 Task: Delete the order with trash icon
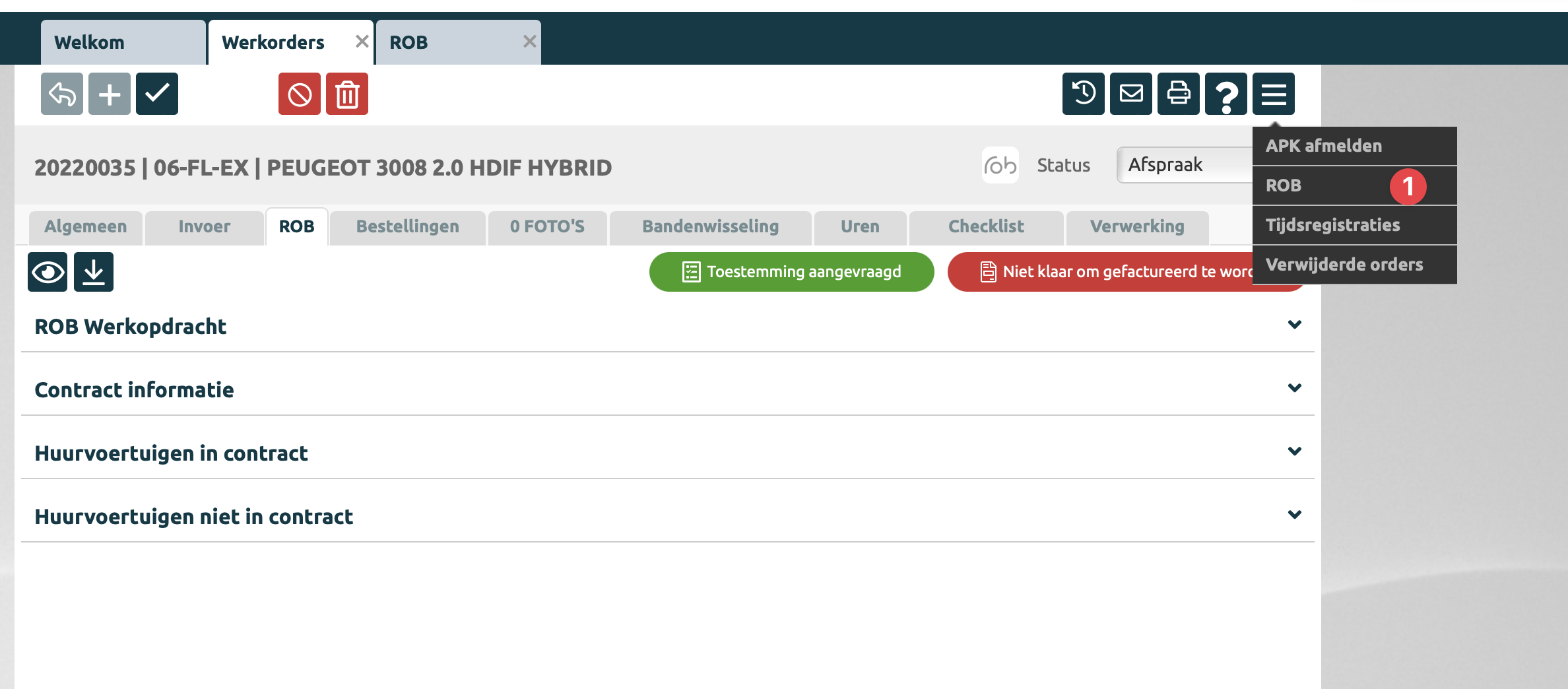pyautogui.click(x=347, y=94)
